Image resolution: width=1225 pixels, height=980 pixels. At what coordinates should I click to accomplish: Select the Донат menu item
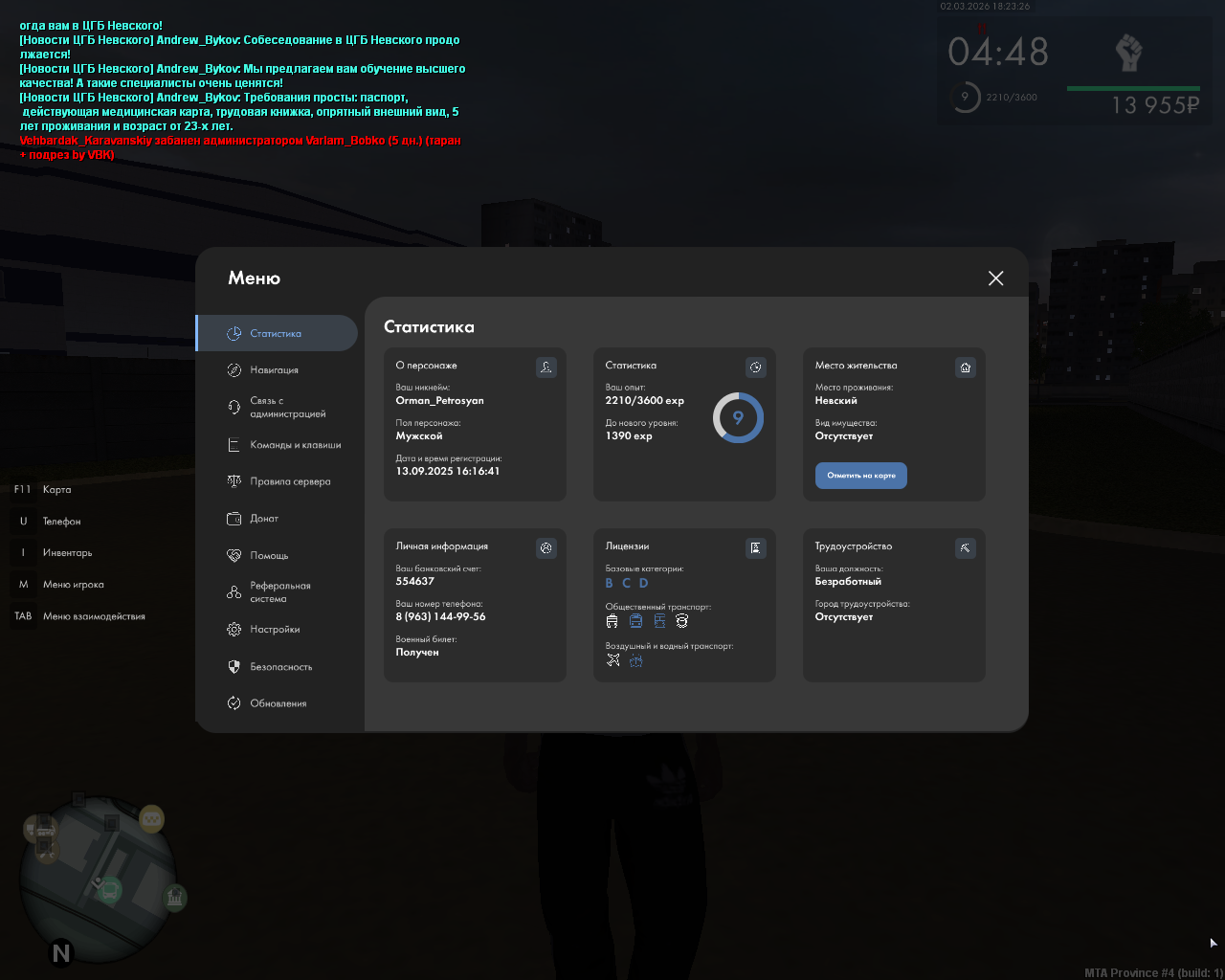point(264,519)
